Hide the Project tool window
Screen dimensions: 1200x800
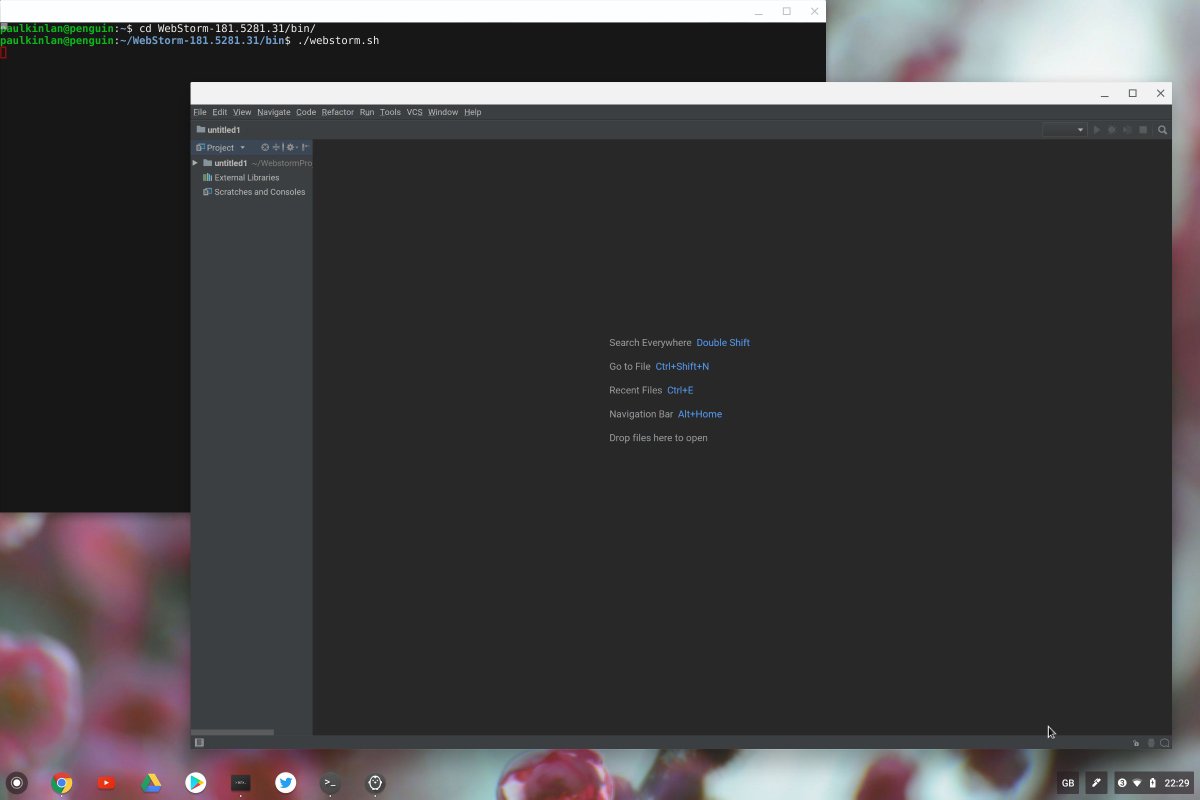304,147
